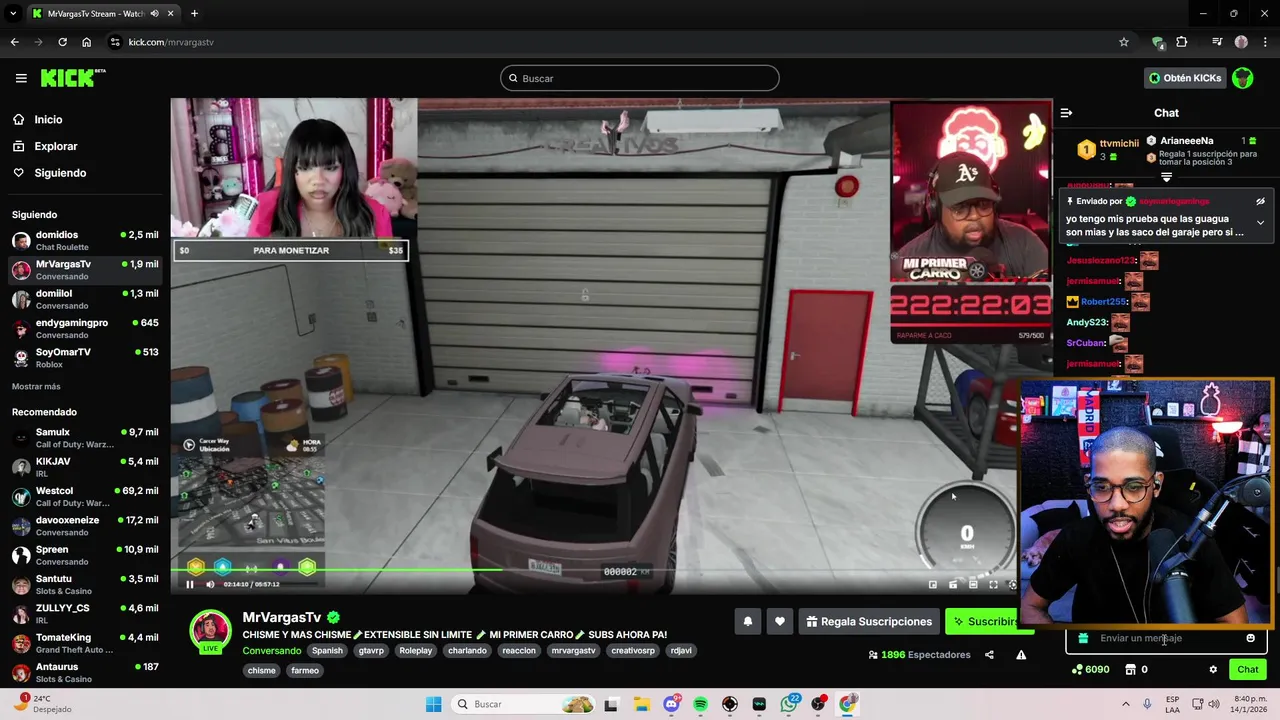
Task: Expand the list with Mostrar más
Action: click(x=36, y=386)
